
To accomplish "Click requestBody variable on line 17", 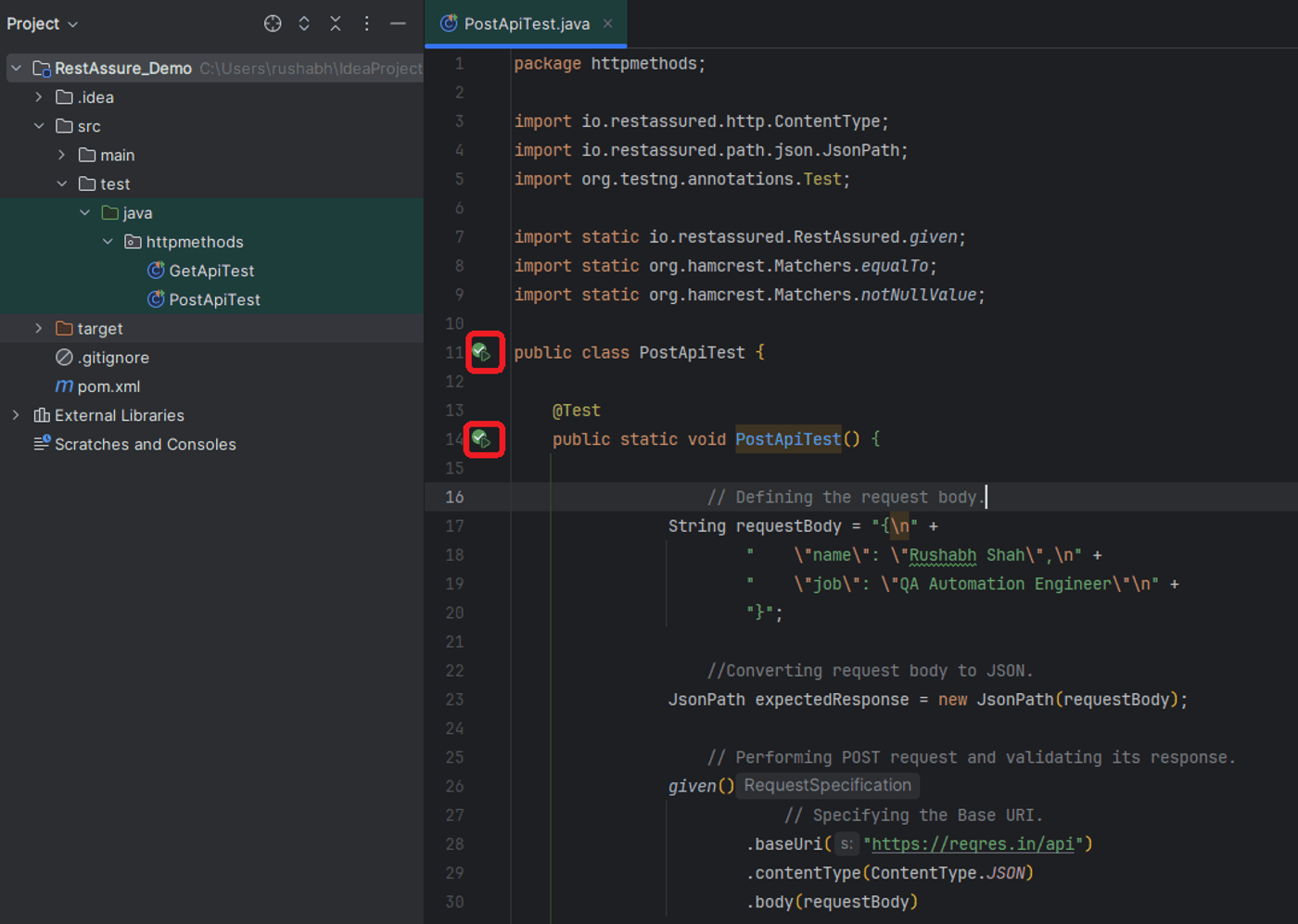I will point(788,526).
